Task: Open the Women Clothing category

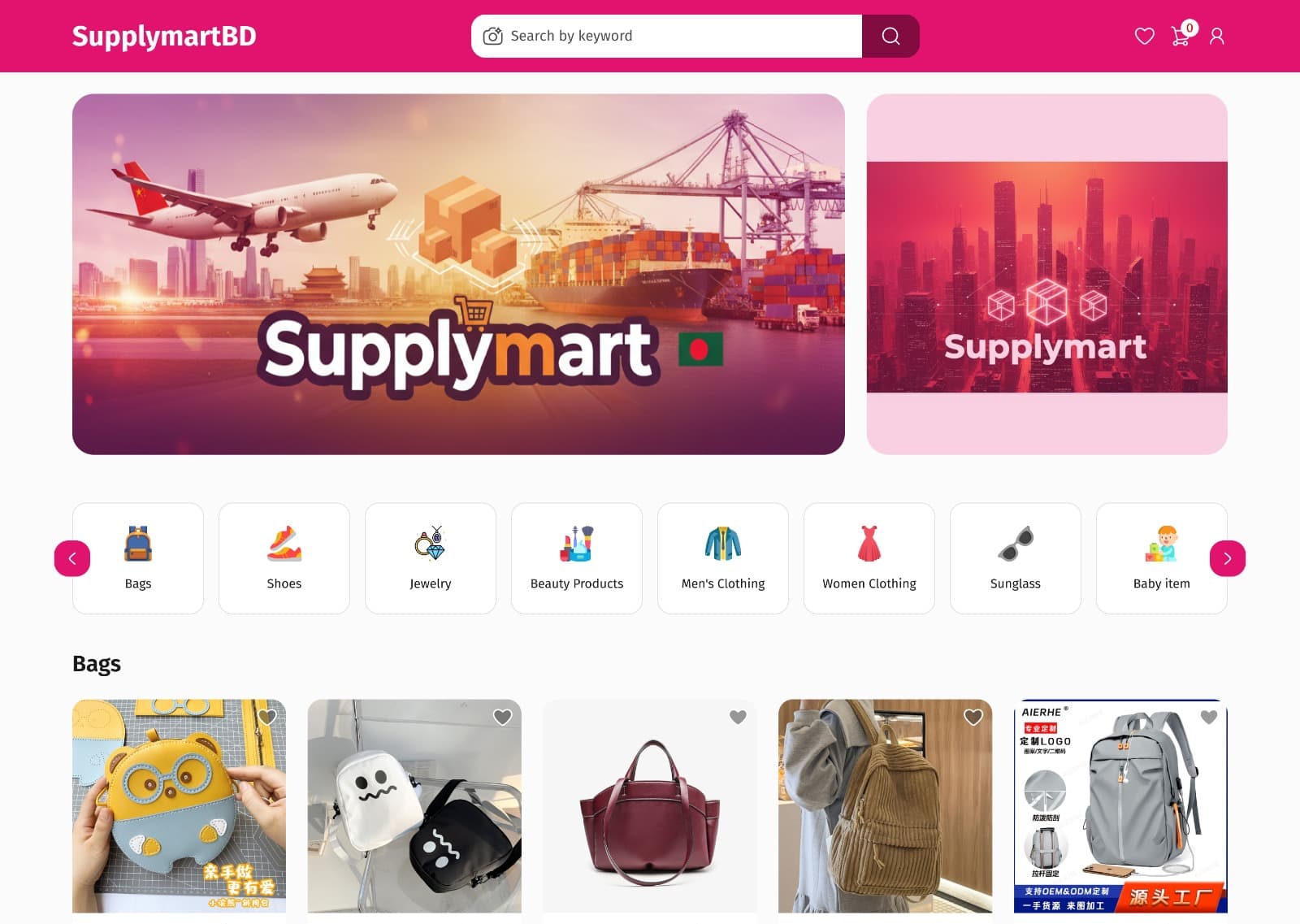Action: [x=869, y=558]
